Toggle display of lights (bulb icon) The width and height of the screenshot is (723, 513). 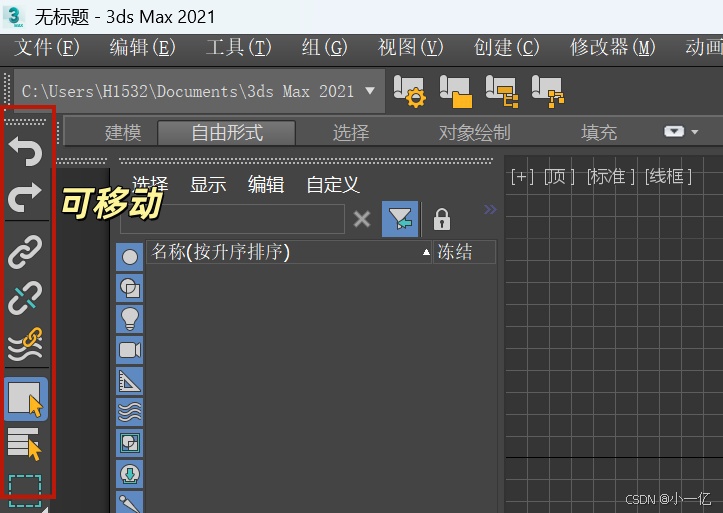coord(130,318)
